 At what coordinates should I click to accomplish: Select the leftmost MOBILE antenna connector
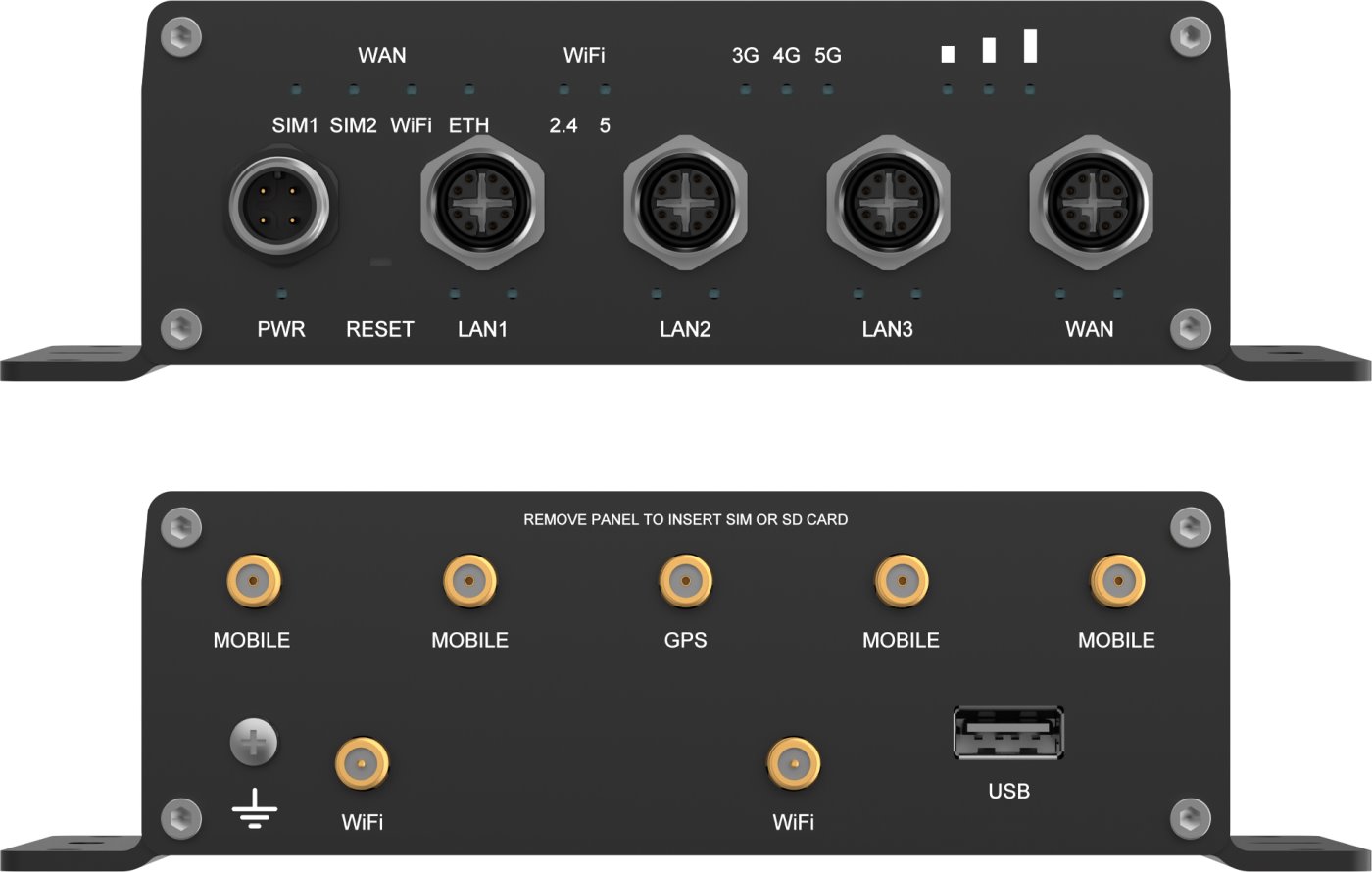click(253, 581)
